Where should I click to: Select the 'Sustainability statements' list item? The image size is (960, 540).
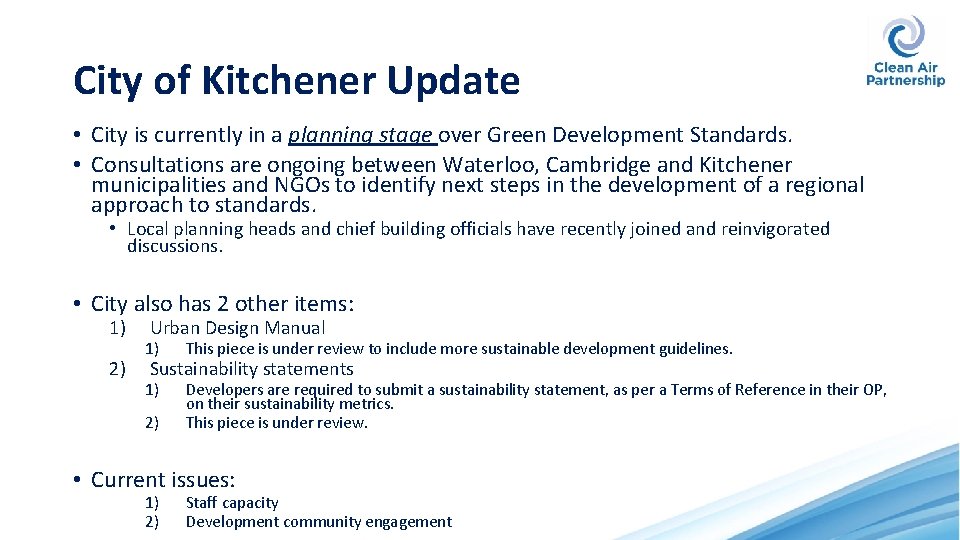(x=252, y=369)
